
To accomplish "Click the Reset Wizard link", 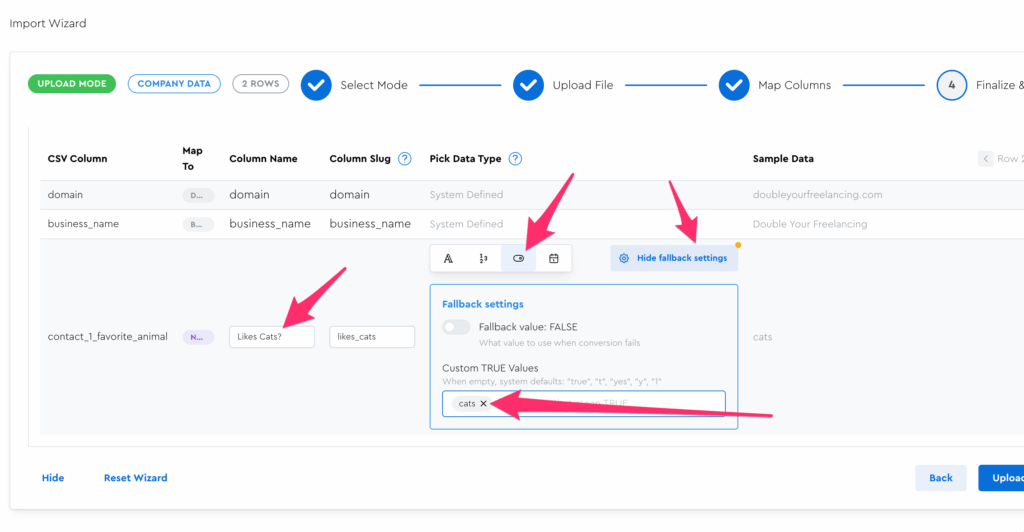I will [x=135, y=478].
